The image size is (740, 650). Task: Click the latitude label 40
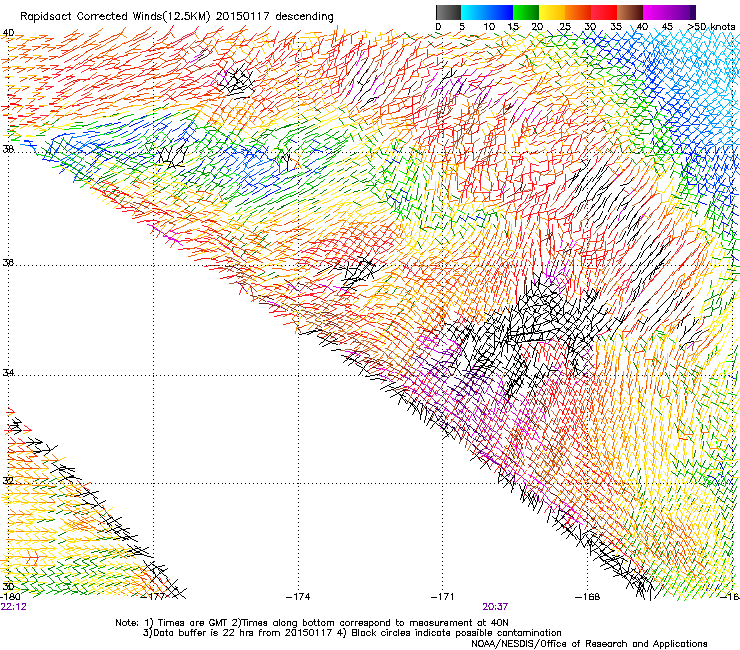(x=8, y=33)
